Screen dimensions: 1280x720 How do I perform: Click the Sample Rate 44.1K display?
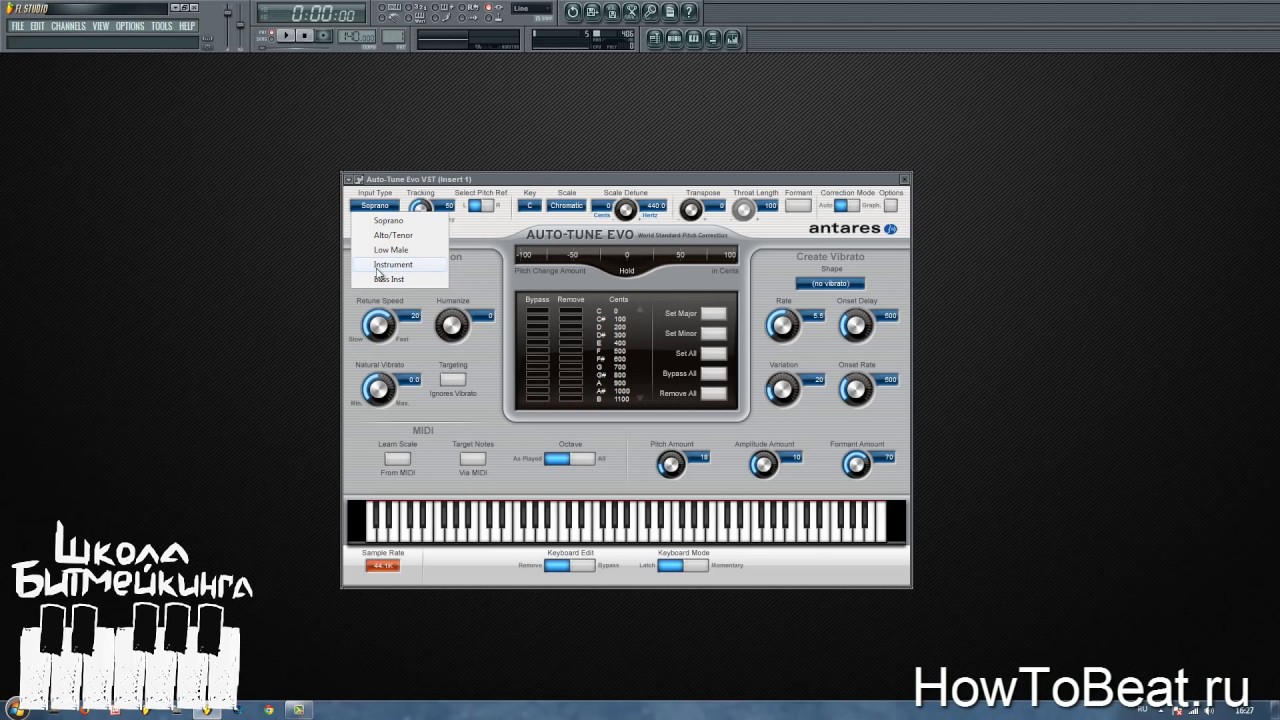click(x=382, y=566)
